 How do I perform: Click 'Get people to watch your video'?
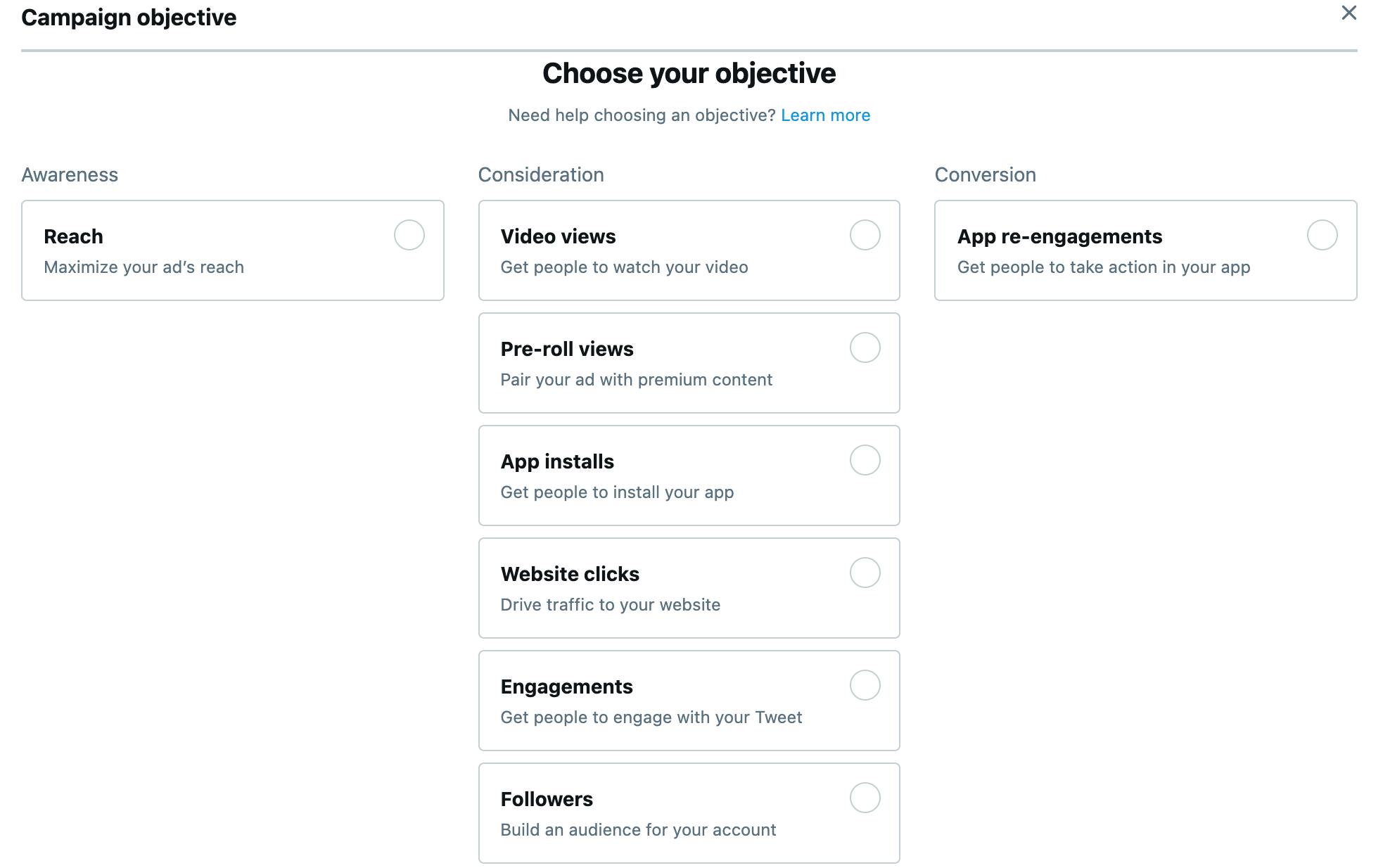click(624, 267)
